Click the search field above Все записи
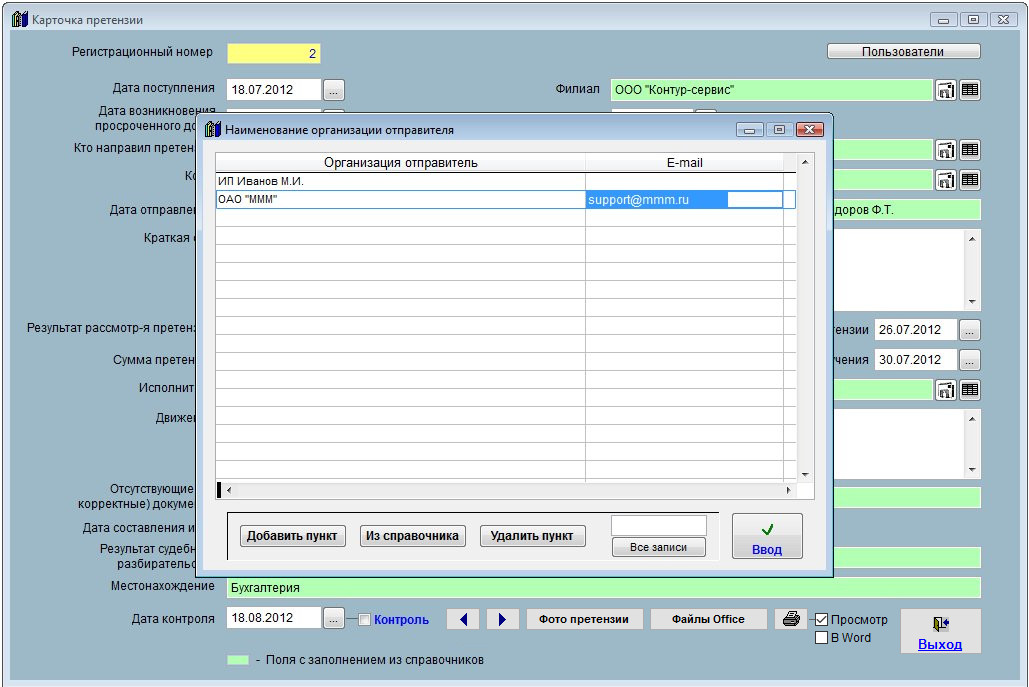 click(x=658, y=525)
